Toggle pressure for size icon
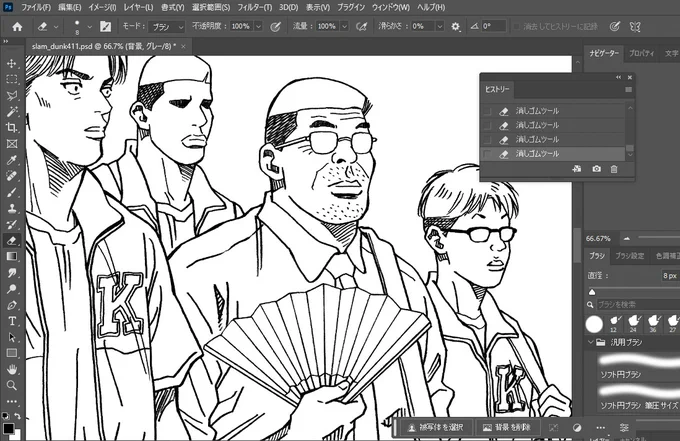Image resolution: width=680 pixels, height=441 pixels. click(x=615, y=27)
